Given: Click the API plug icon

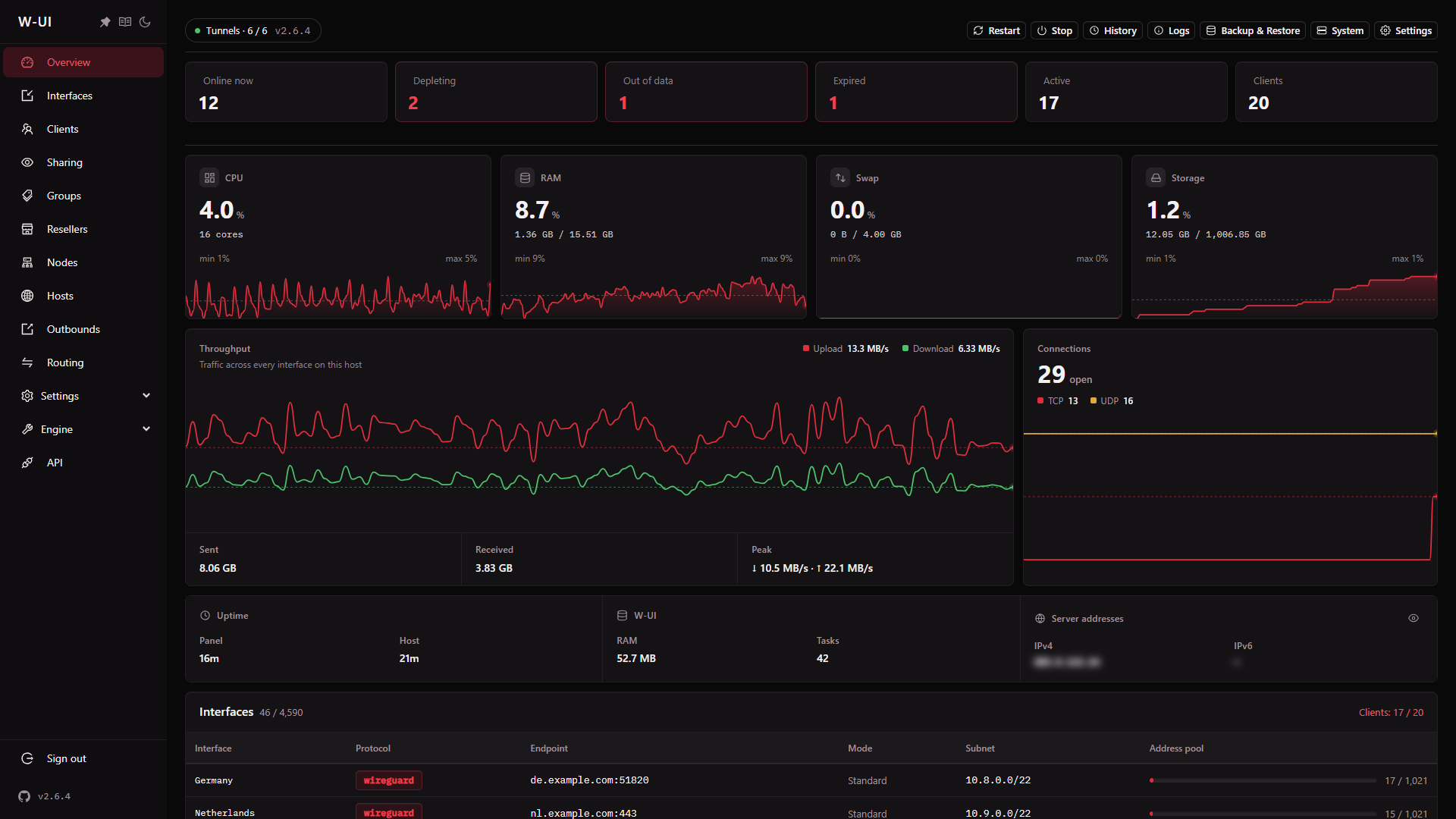Looking at the screenshot, I should pyautogui.click(x=27, y=463).
